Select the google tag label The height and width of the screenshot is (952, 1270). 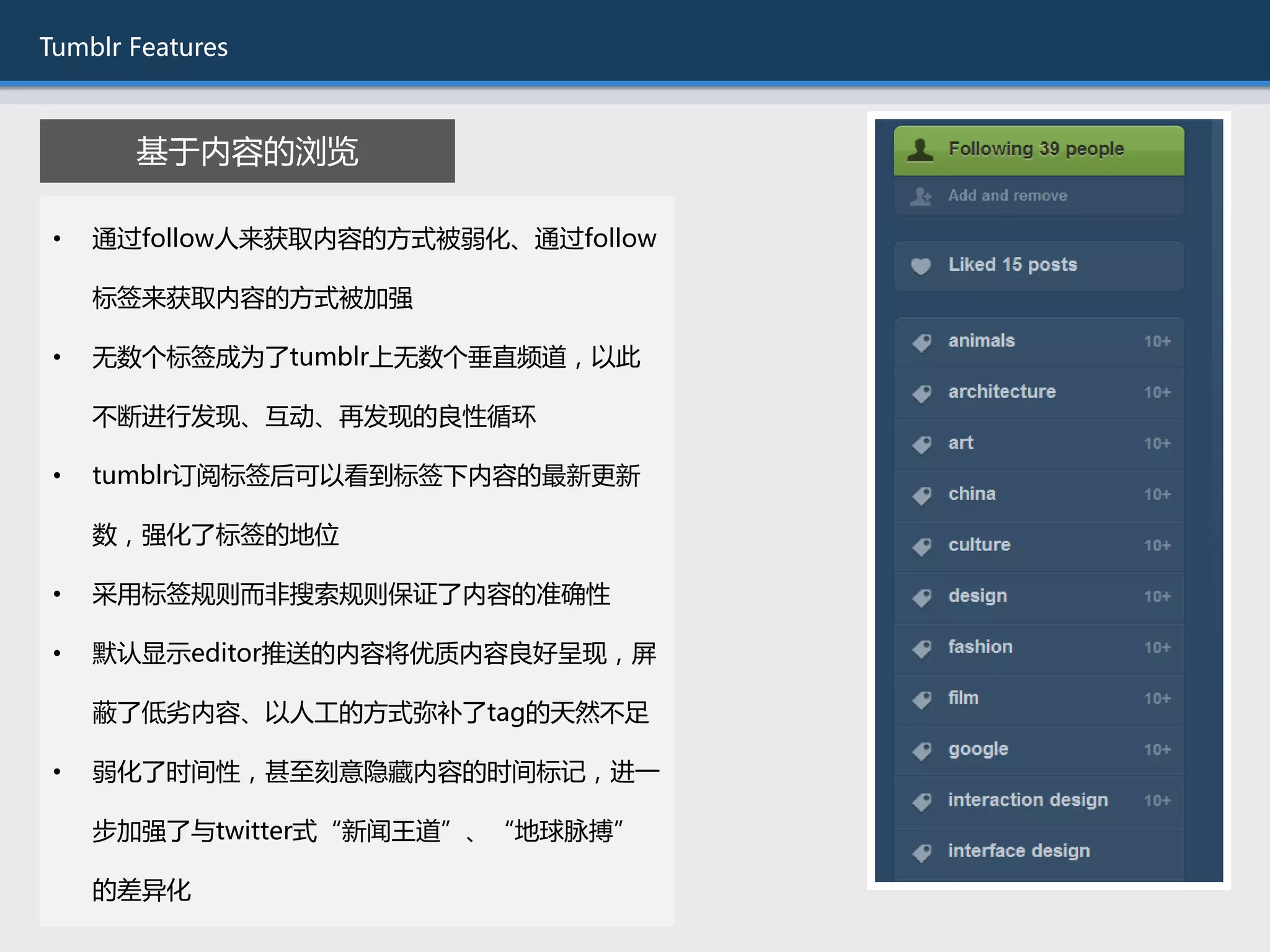[x=978, y=749]
